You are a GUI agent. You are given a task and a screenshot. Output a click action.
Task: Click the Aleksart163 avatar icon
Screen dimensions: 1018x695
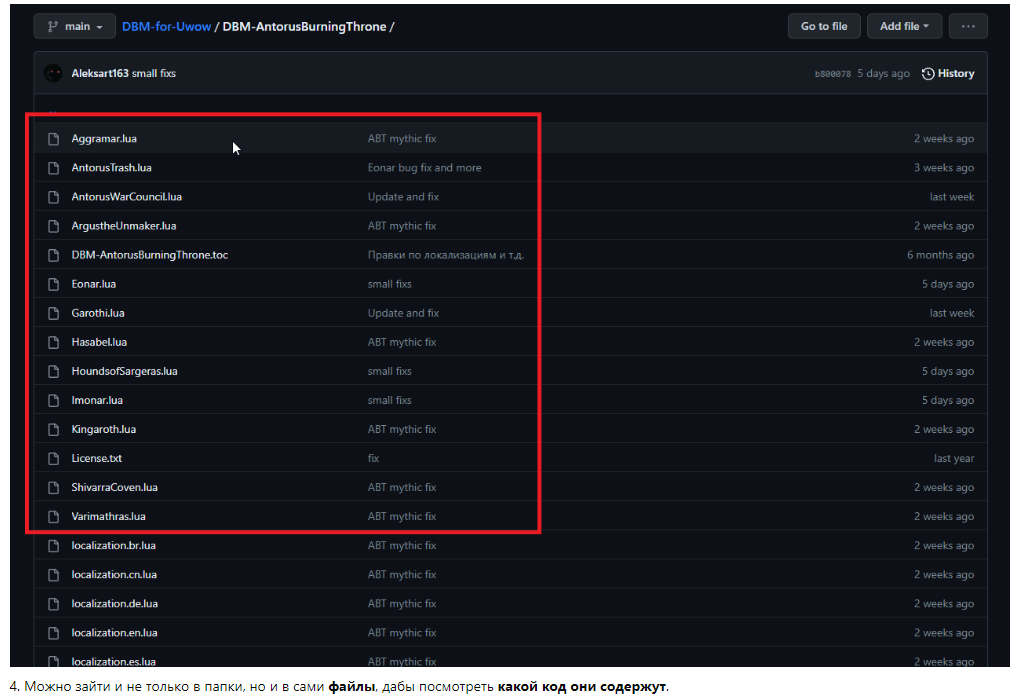[53, 73]
